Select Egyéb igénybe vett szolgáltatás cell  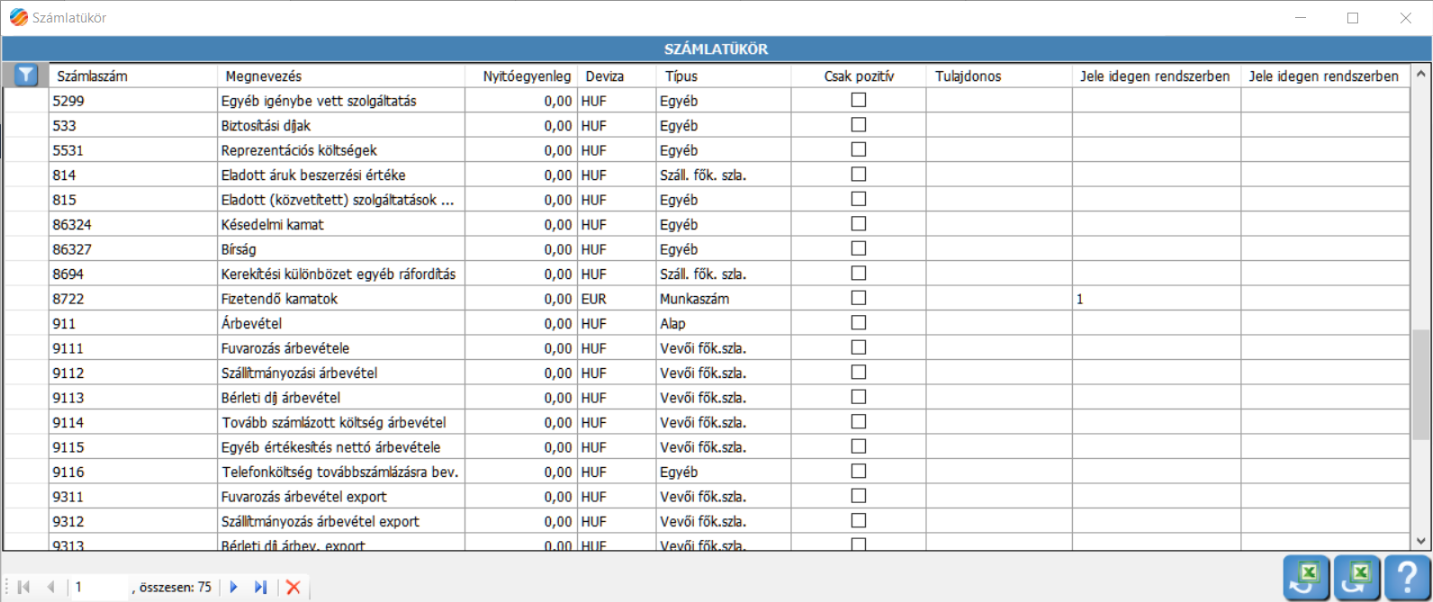[341, 100]
